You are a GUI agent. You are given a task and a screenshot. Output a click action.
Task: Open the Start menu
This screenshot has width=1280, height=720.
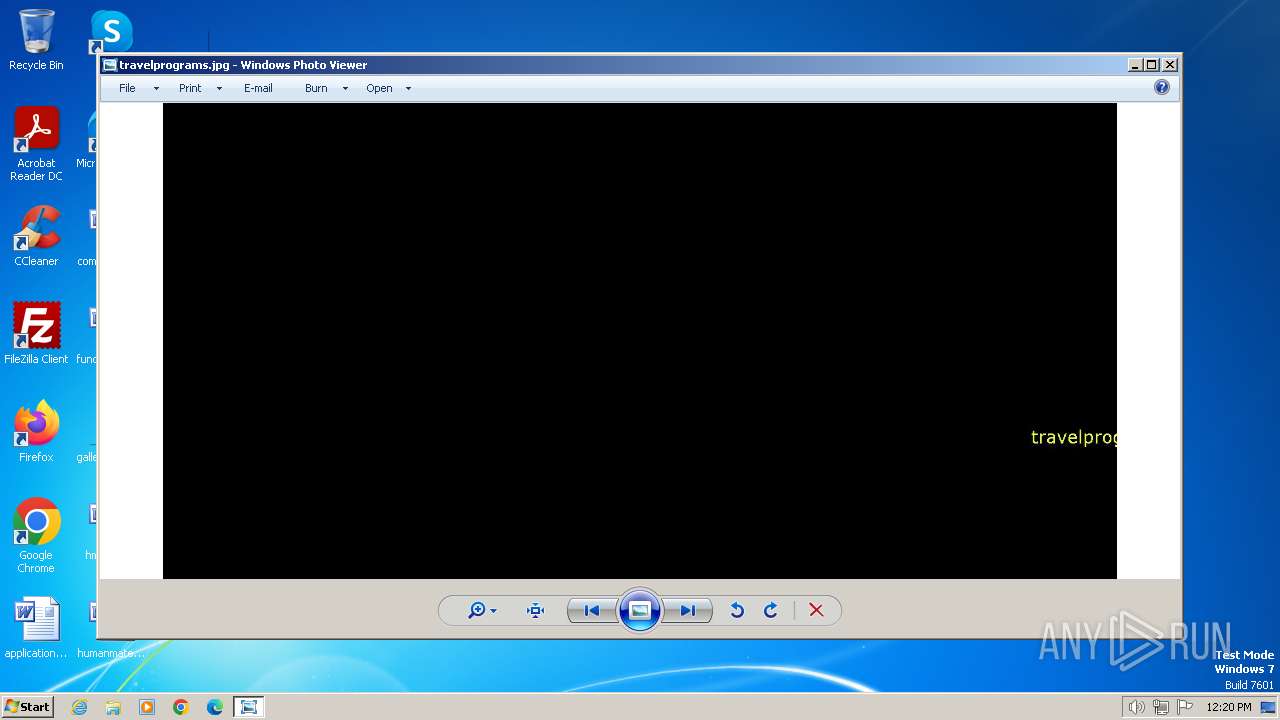[x=28, y=707]
